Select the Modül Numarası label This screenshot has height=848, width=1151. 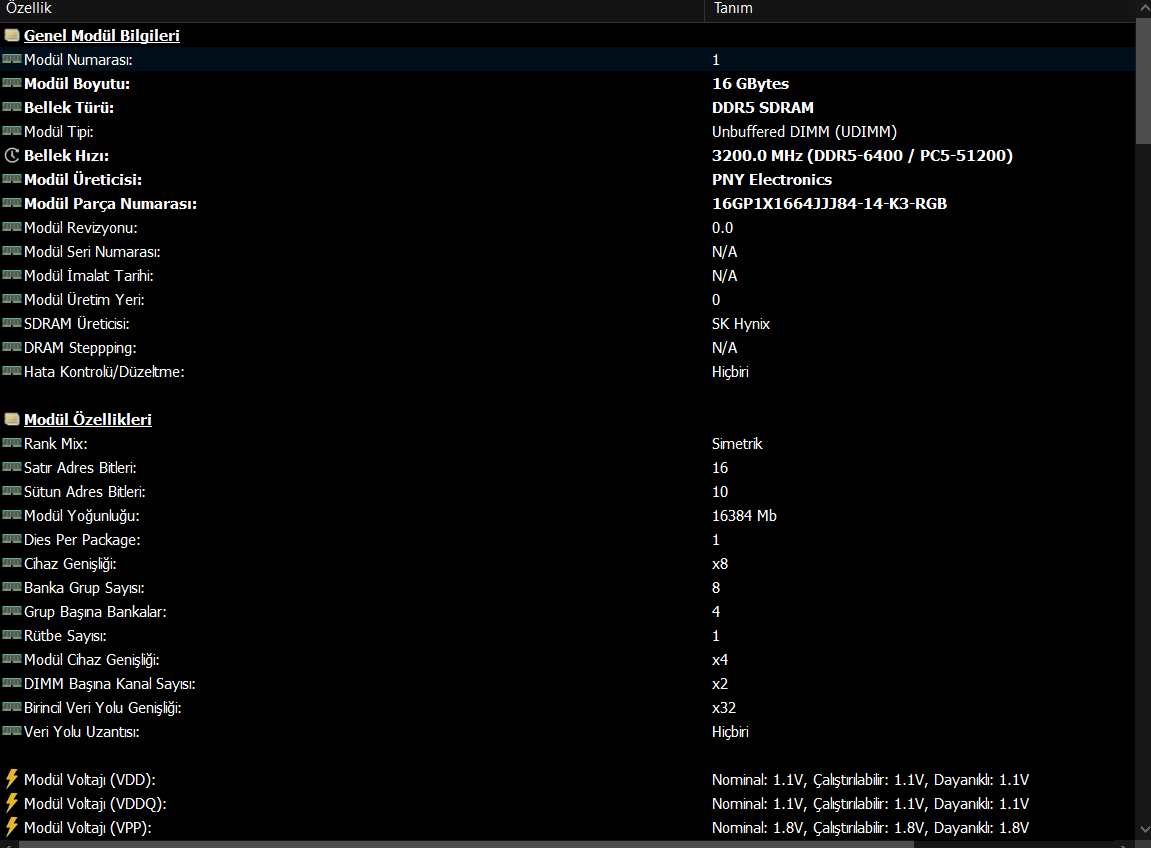click(x=79, y=59)
